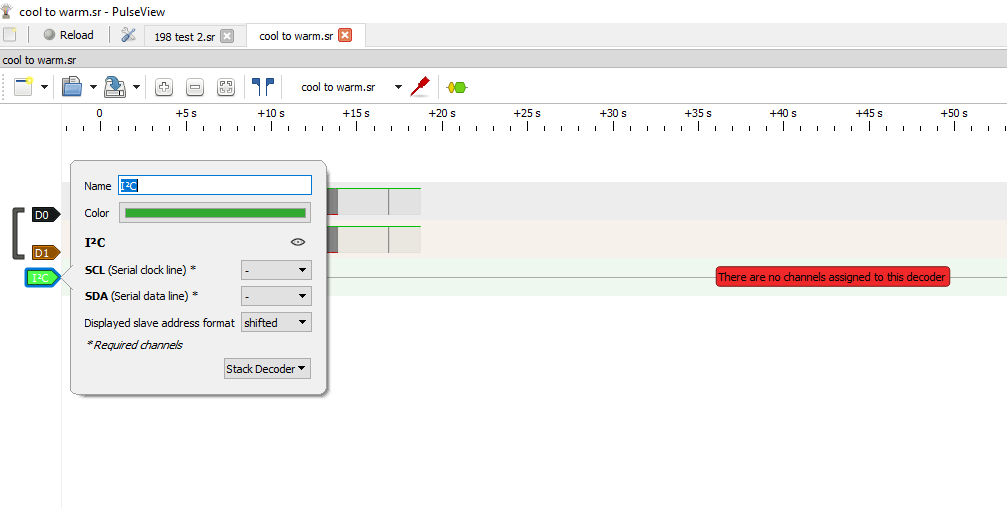This screenshot has width=1007, height=509.
Task: Zoom out of the timeline
Action: click(195, 87)
